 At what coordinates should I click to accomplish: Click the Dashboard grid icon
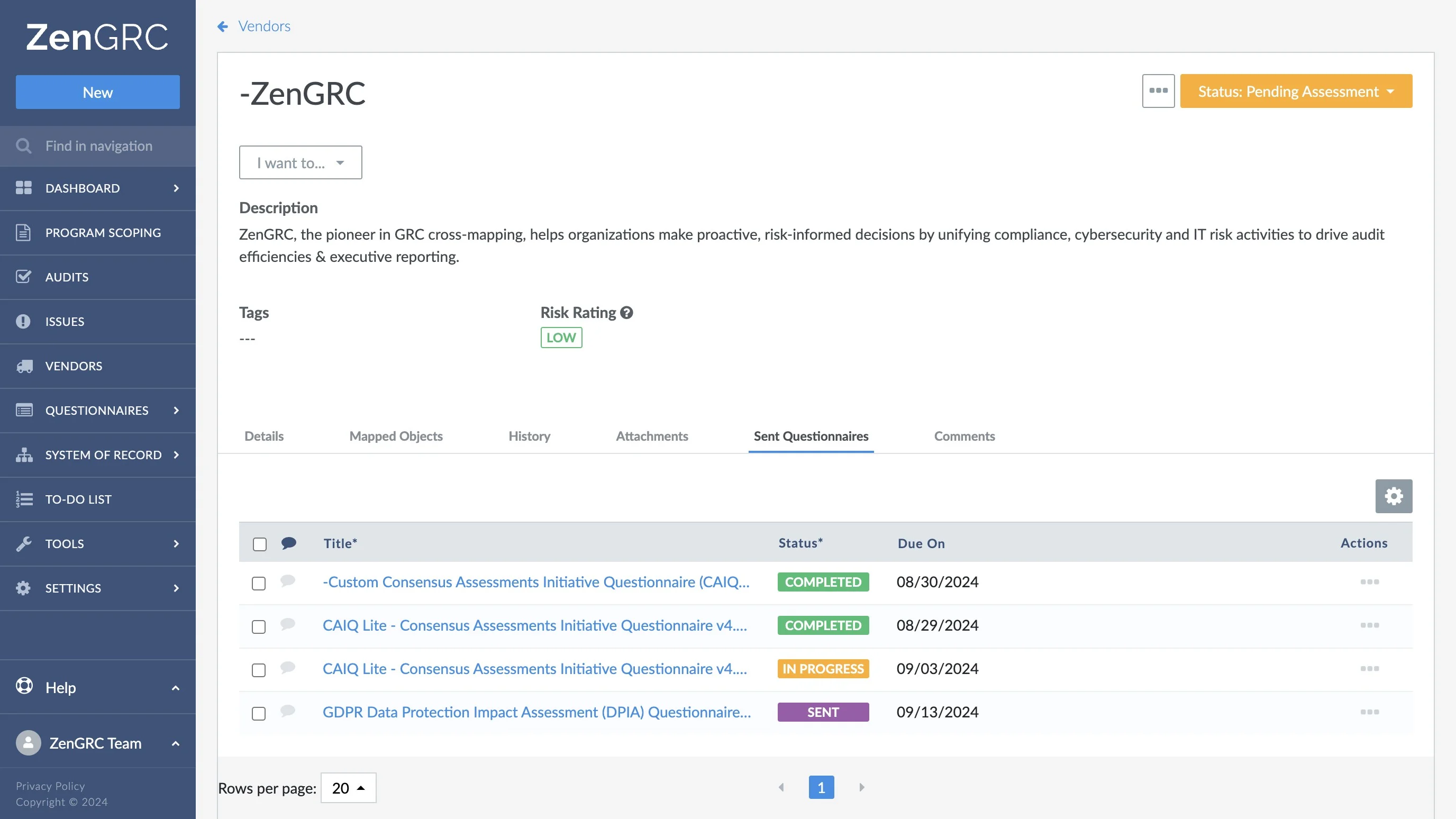(23, 188)
